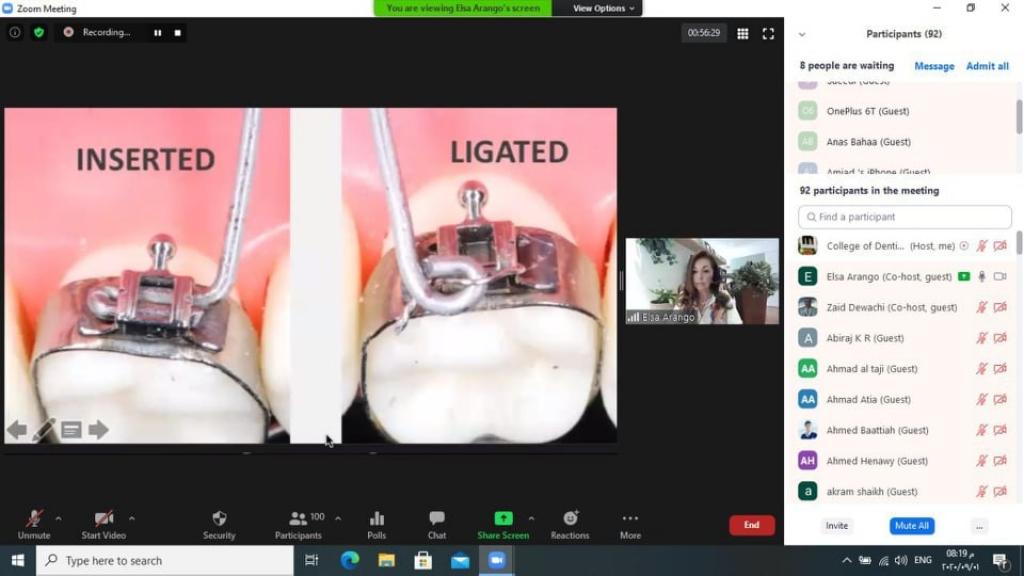Open the Polls icon

(377, 519)
